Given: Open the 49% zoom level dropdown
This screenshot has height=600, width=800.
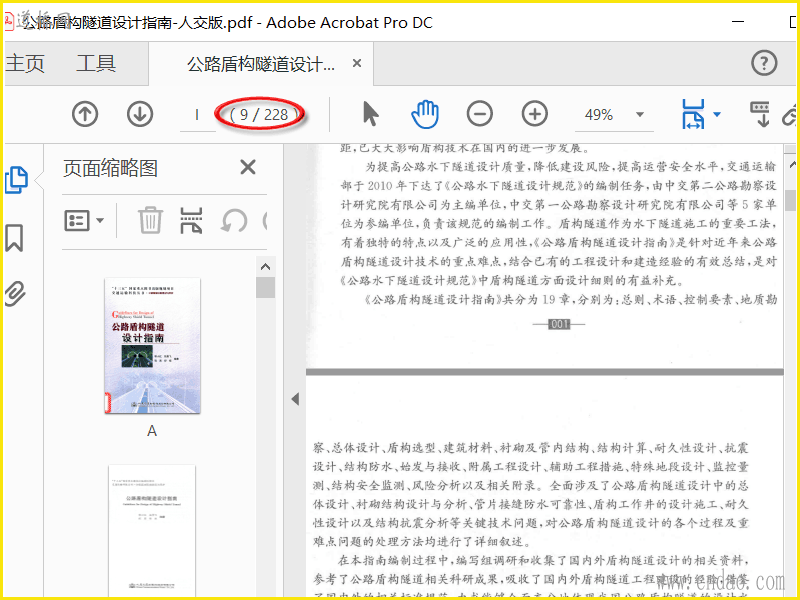Looking at the screenshot, I should [x=639, y=114].
